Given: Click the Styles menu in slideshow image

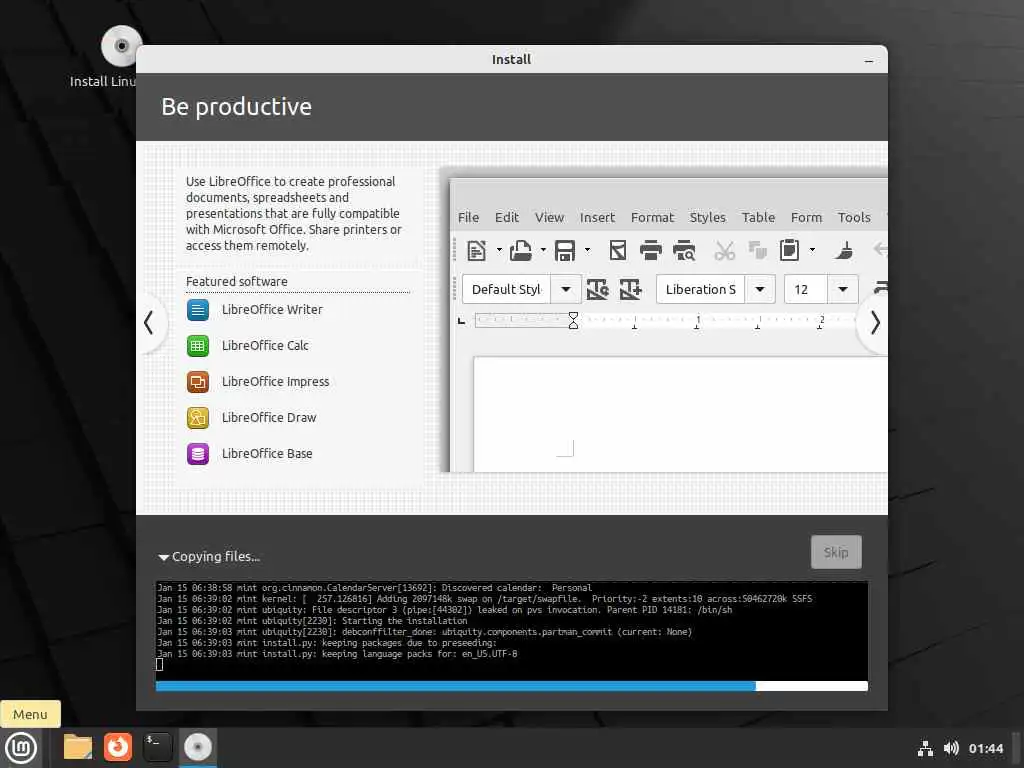Looking at the screenshot, I should coord(707,217).
